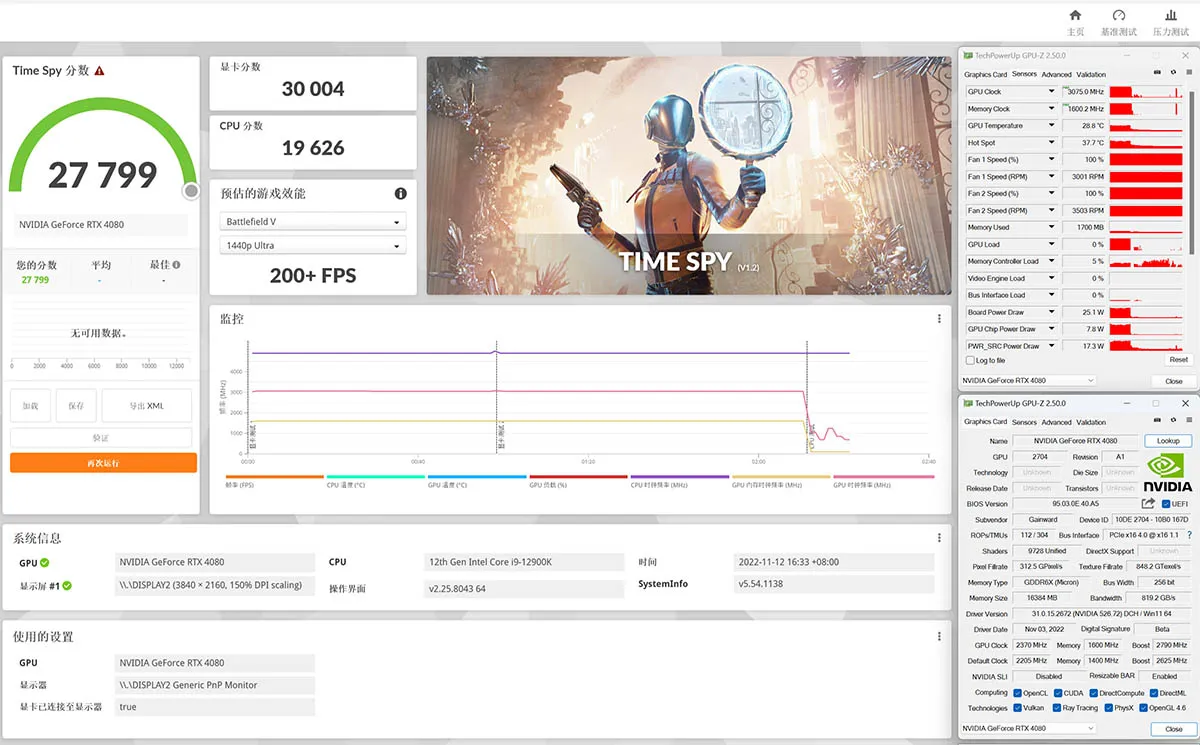
Task: Click the 加载 load button
Action: point(30,406)
